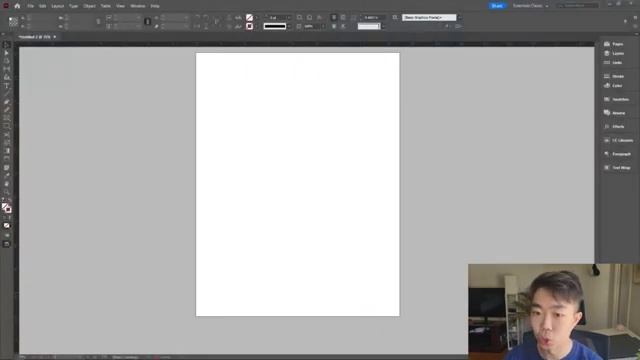Open the Help menu
Viewport: 640px width, 360px height.
coord(155,6)
